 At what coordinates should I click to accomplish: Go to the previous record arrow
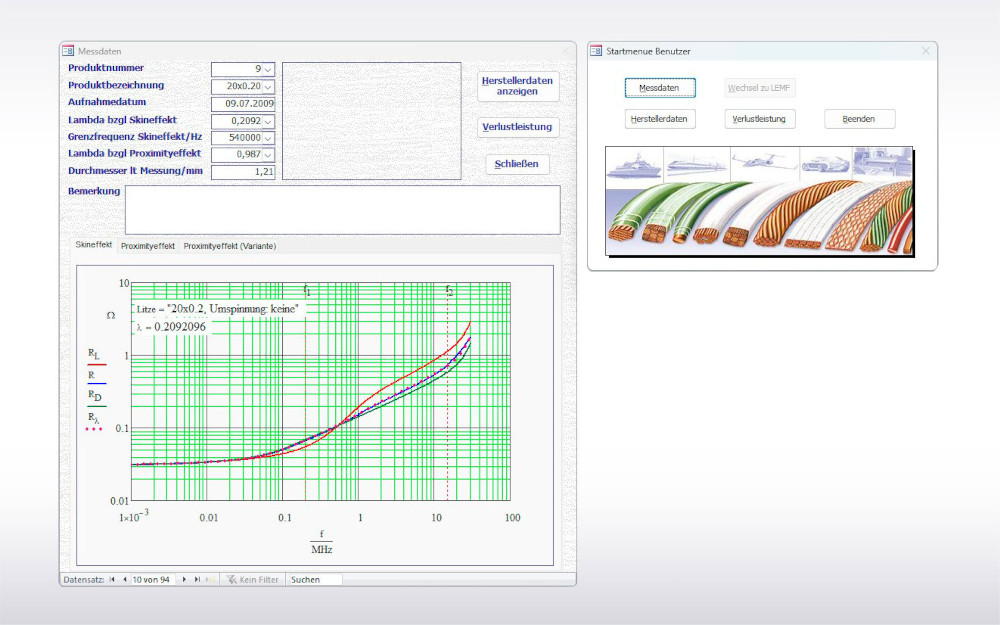coord(124,580)
